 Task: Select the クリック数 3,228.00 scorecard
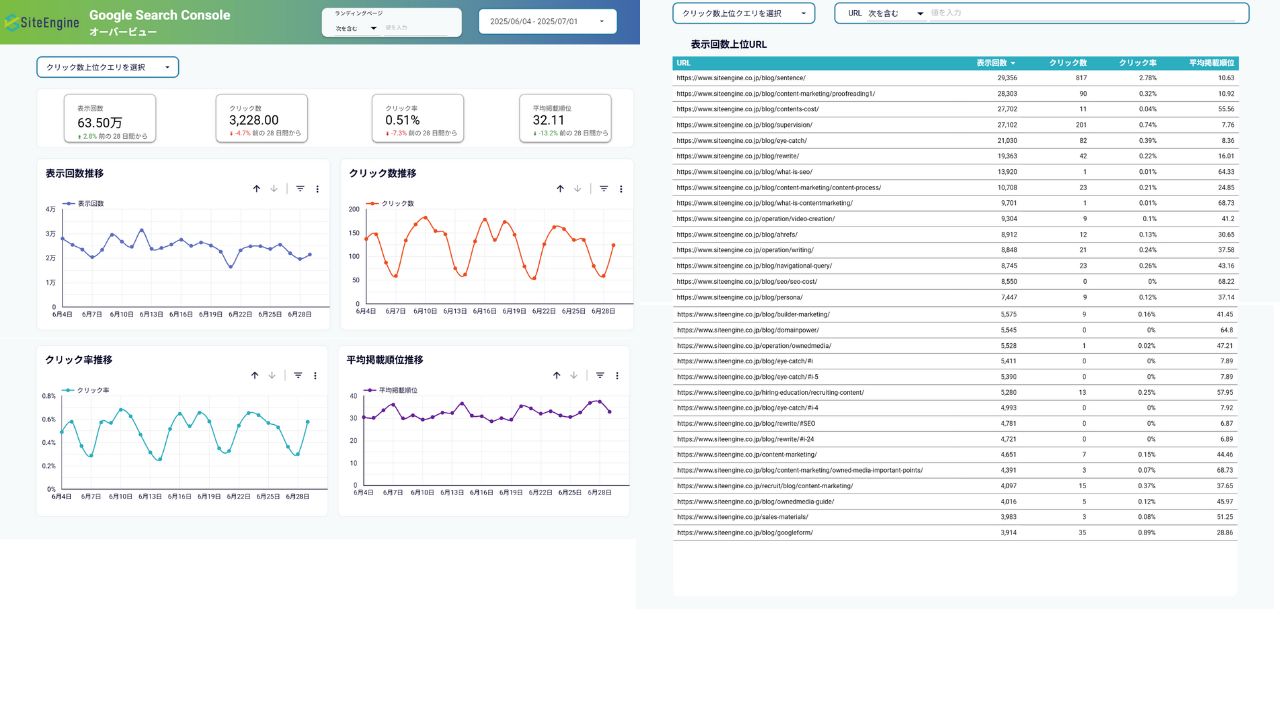point(262,119)
